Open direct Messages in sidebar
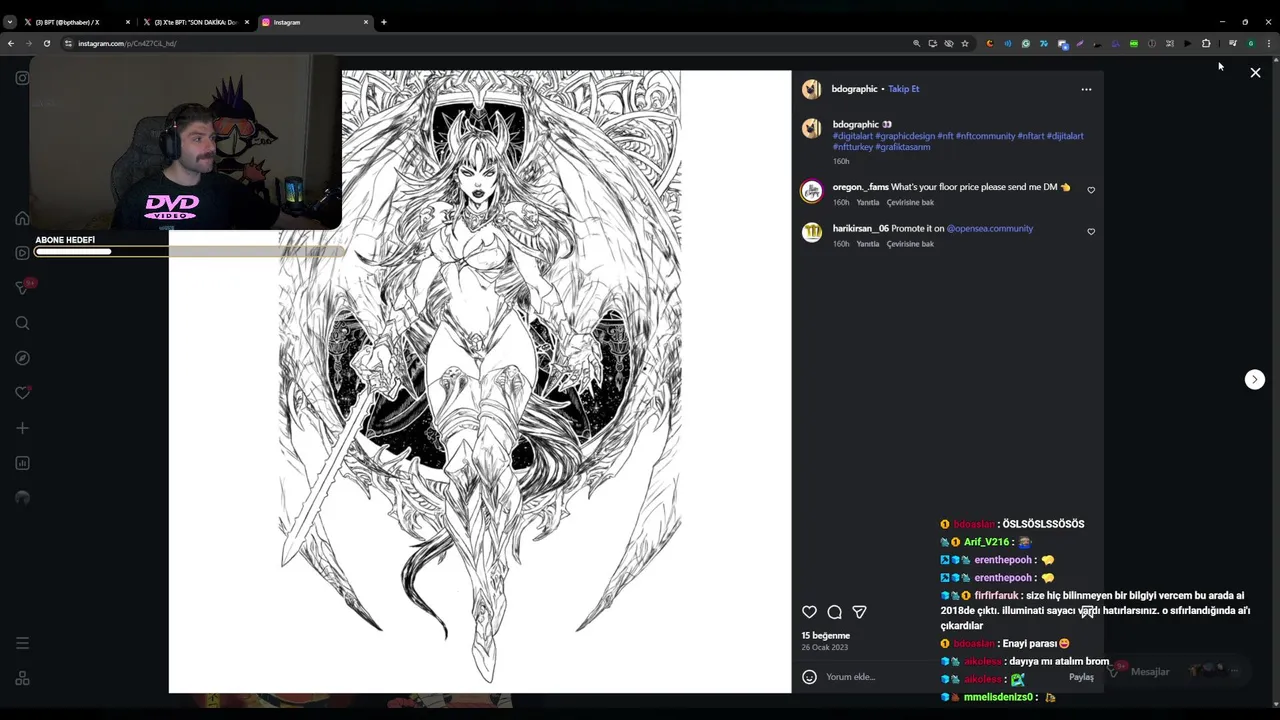 22,288
